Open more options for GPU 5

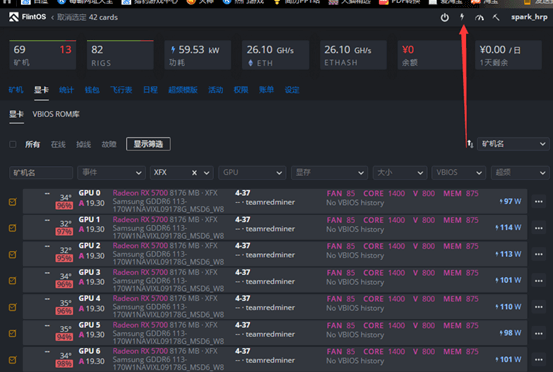tap(539, 333)
